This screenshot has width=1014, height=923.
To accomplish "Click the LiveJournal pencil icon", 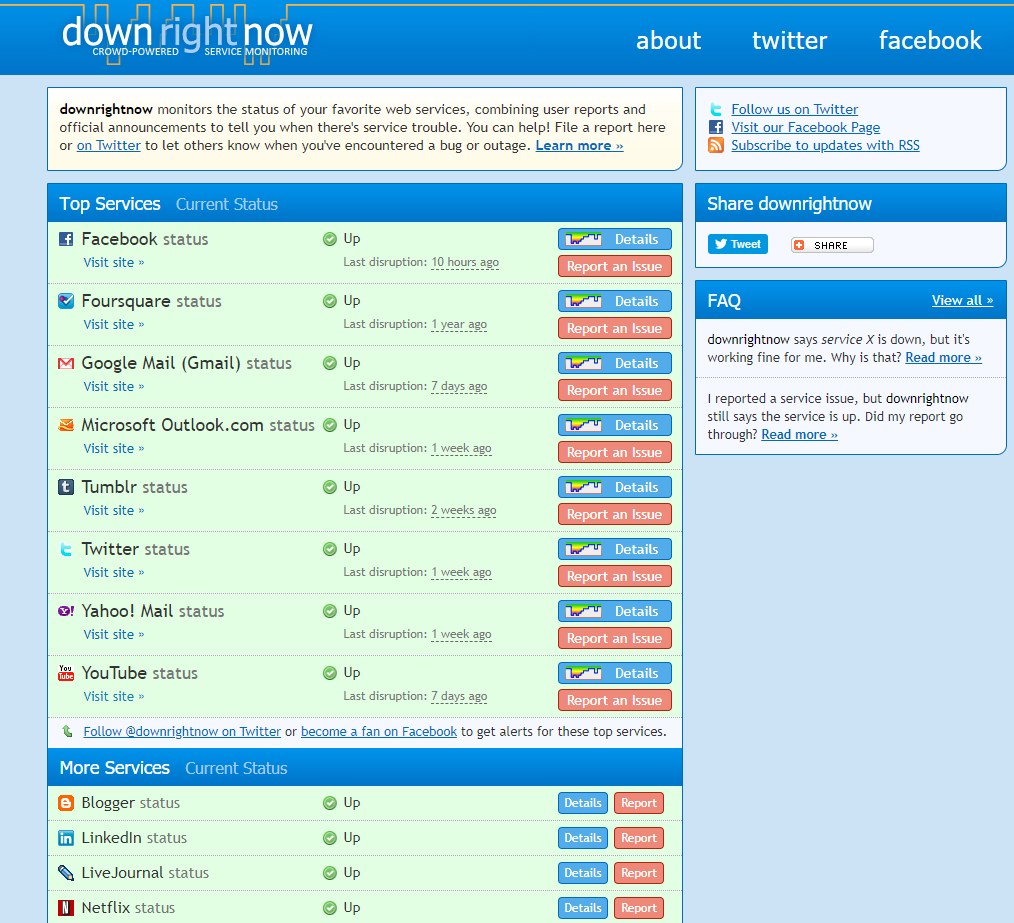I will point(66,873).
